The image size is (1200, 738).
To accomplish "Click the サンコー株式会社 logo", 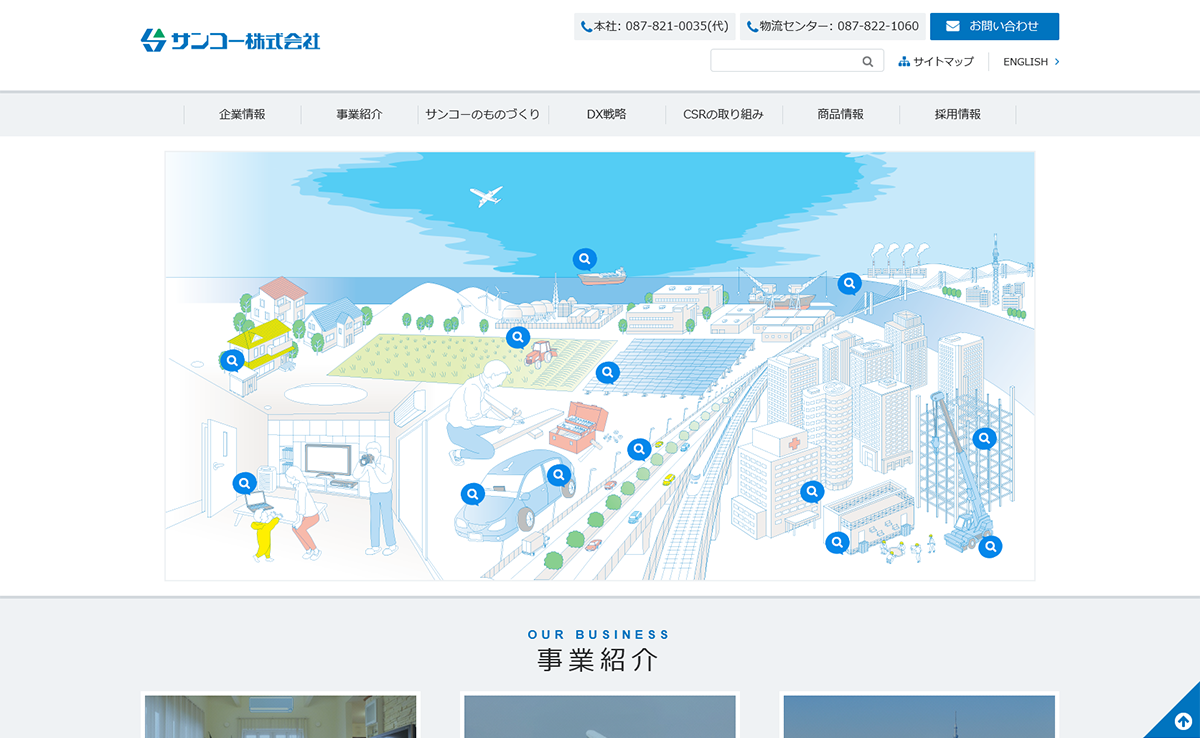I will coord(231,41).
